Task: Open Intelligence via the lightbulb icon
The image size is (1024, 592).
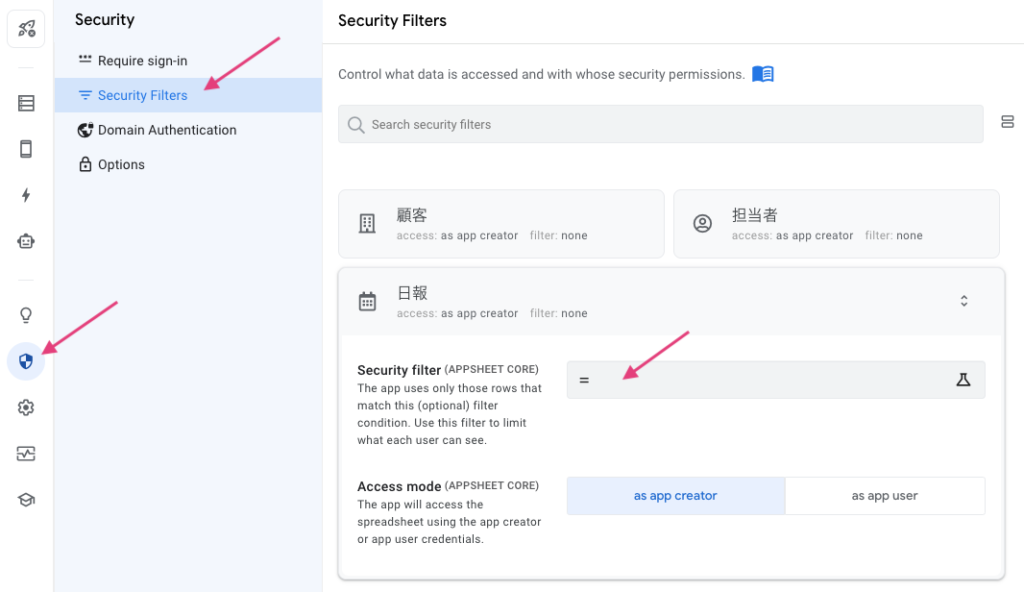Action: [25, 314]
